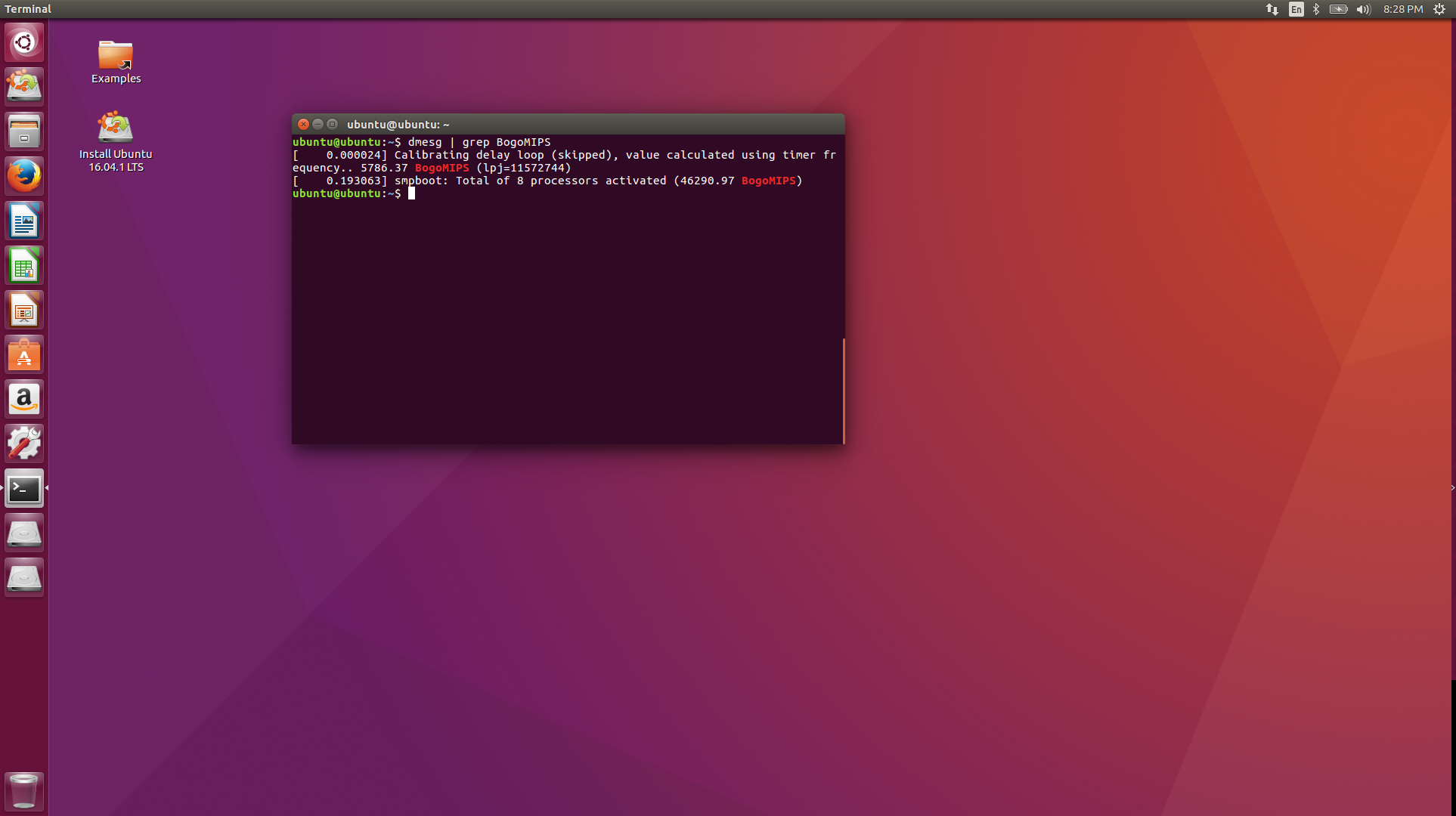Open the first disk drive icon
This screenshot has width=1456, height=816.
pyautogui.click(x=24, y=533)
